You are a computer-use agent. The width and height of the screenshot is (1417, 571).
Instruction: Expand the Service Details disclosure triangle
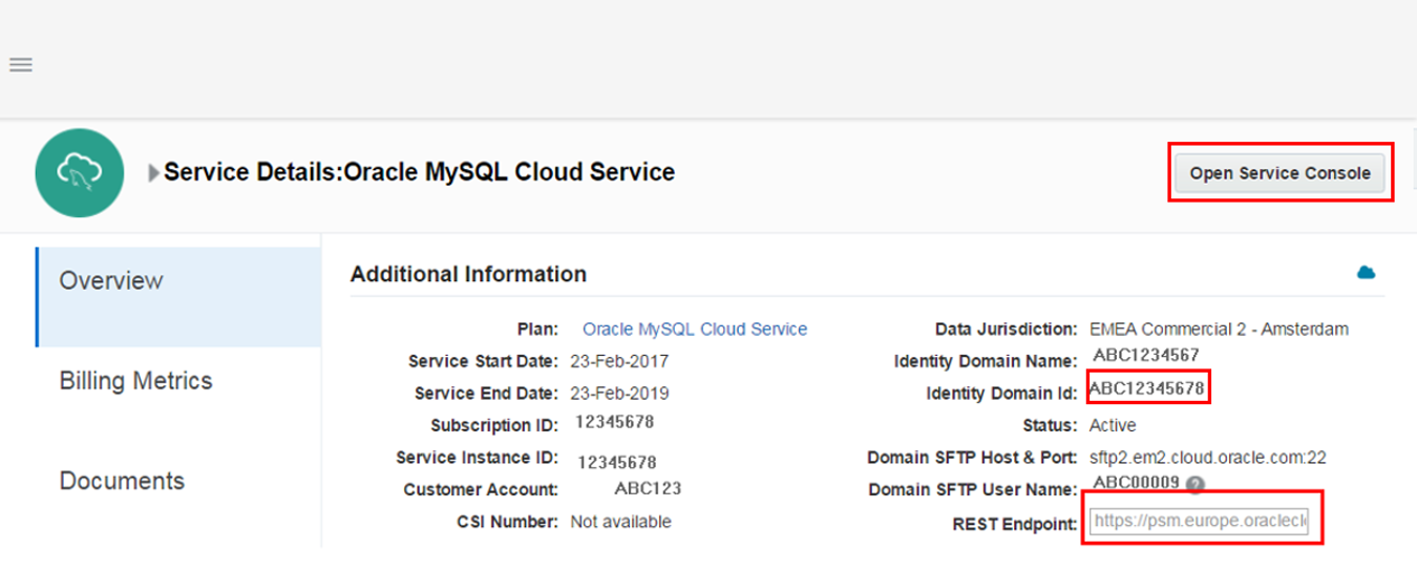[154, 173]
